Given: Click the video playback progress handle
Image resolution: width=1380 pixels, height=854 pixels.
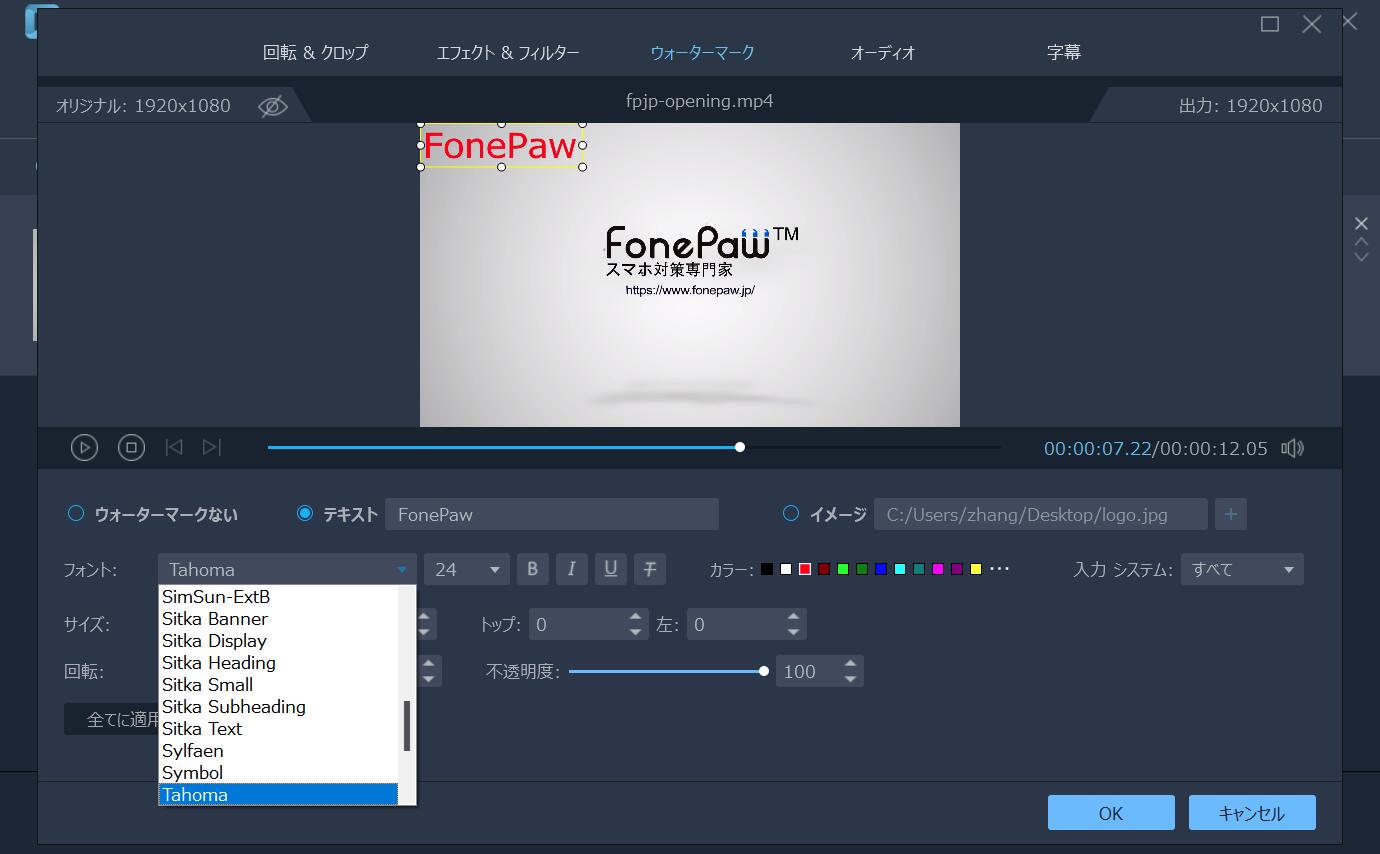Looking at the screenshot, I should pyautogui.click(x=740, y=447).
